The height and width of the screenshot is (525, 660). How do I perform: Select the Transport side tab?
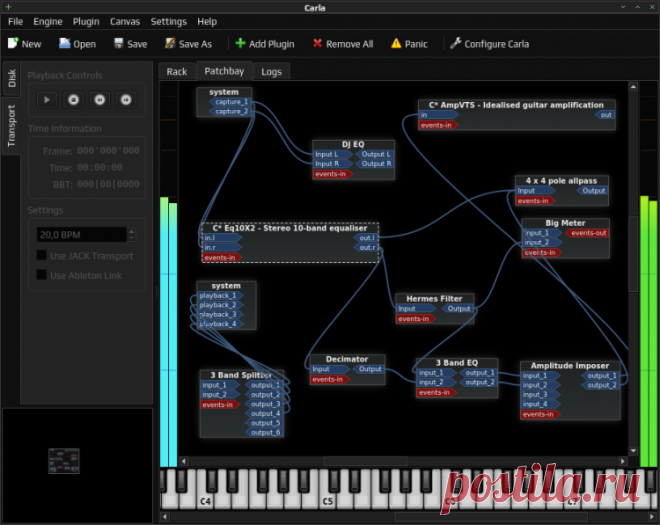coord(11,125)
